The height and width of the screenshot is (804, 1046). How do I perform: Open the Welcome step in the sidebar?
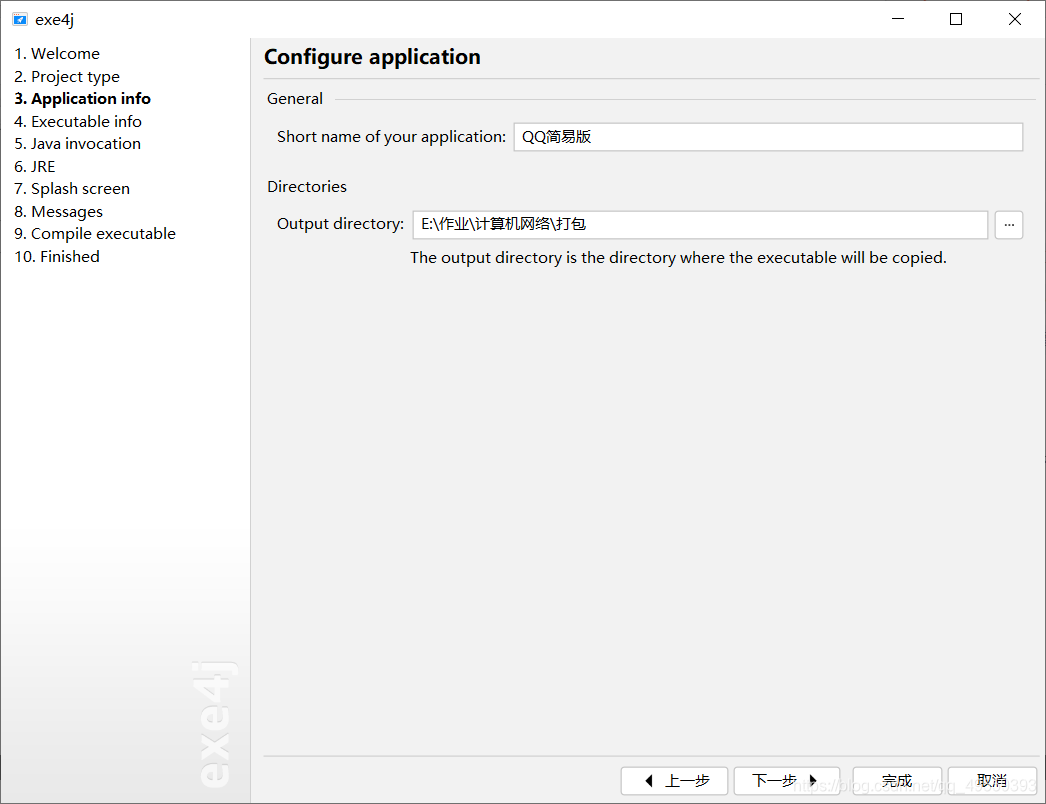pyautogui.click(x=57, y=53)
